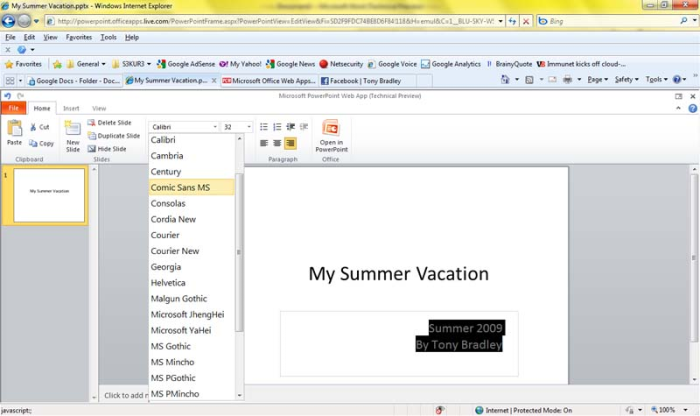The height and width of the screenshot is (416, 700).
Task: Toggle align text right
Action: pos(291,143)
